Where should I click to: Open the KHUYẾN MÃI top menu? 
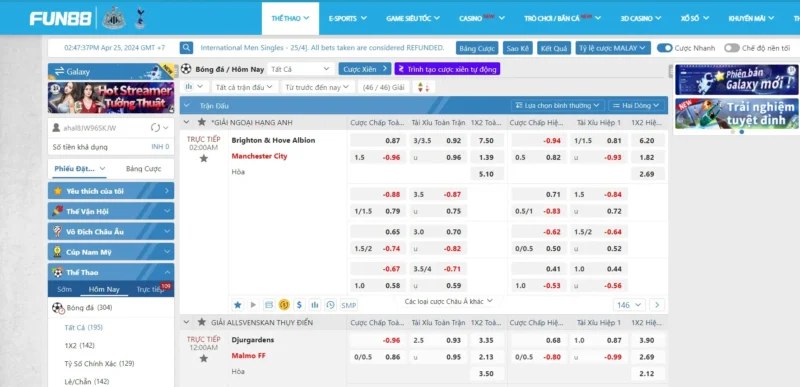point(751,18)
